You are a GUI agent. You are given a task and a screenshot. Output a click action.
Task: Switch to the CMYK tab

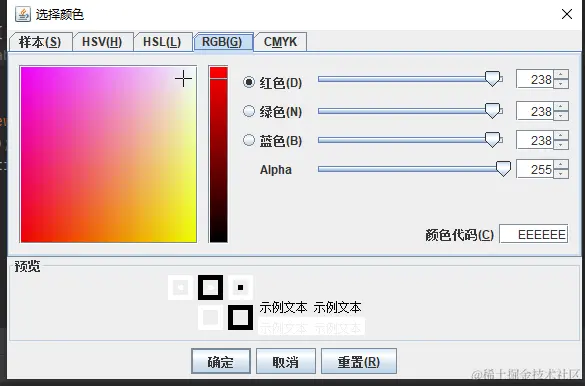coord(281,42)
